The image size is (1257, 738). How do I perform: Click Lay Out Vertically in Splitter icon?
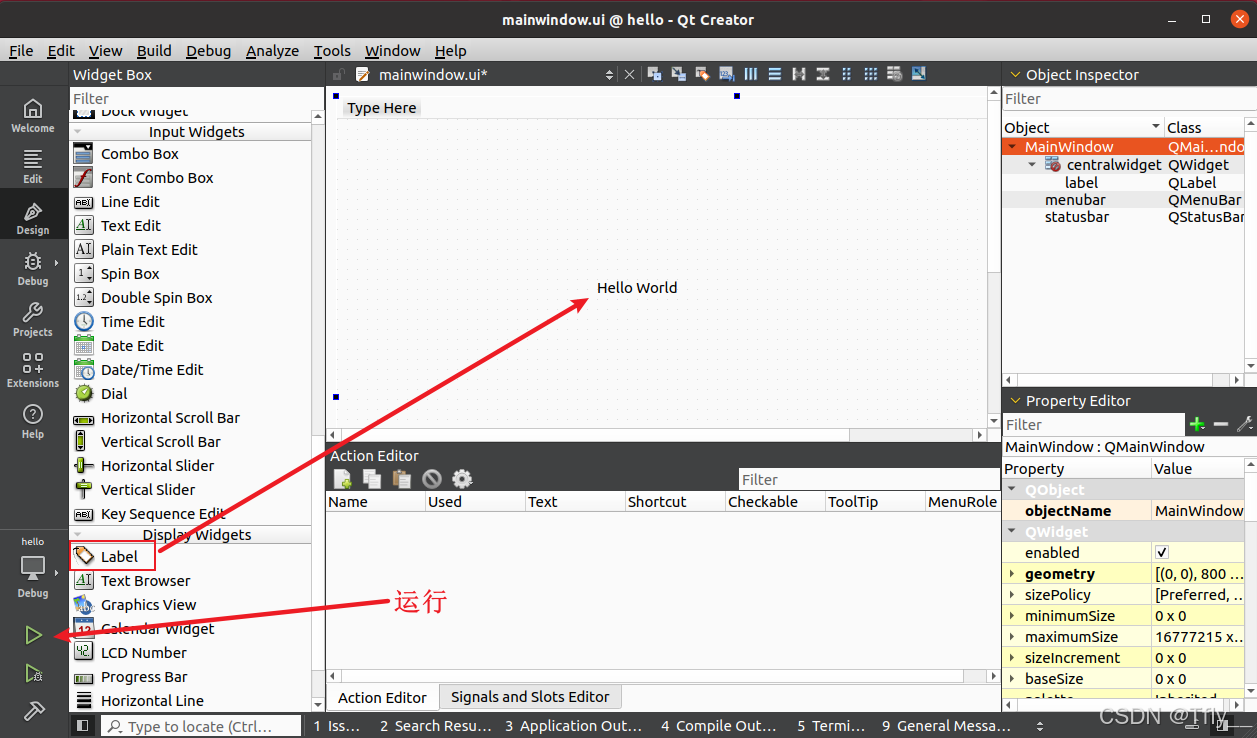tap(823, 74)
